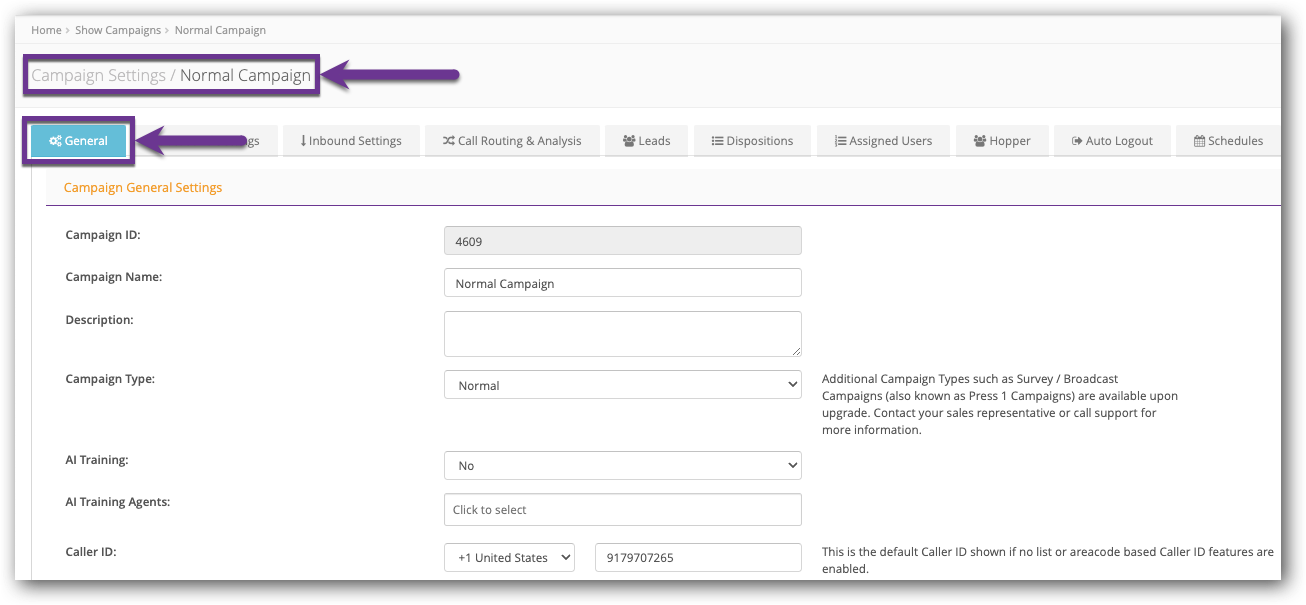
Task: Click the down-arrow icon beside Inbound Settings
Action: 303,141
